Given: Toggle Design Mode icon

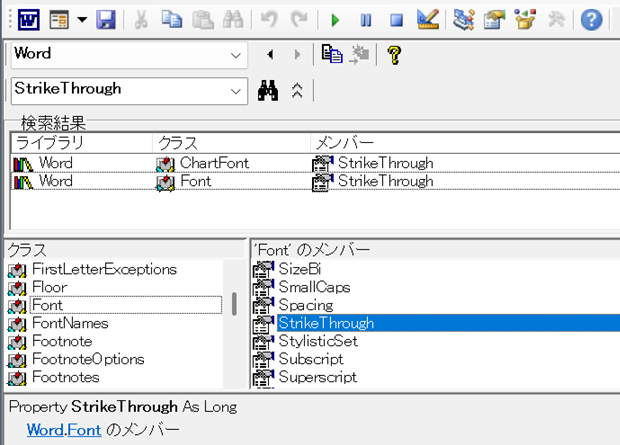Looking at the screenshot, I should coord(427,19).
